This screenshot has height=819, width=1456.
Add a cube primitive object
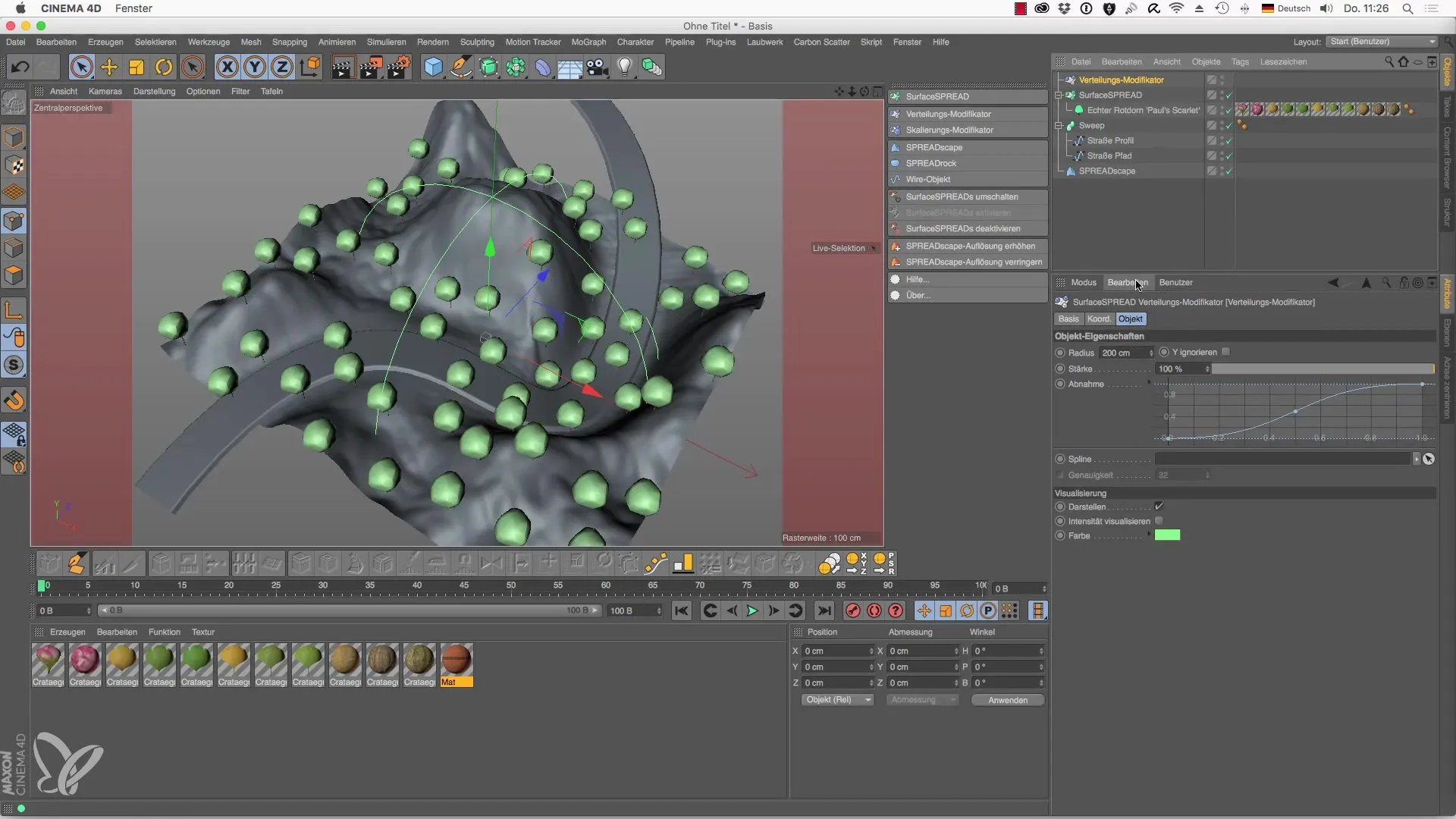click(x=433, y=67)
